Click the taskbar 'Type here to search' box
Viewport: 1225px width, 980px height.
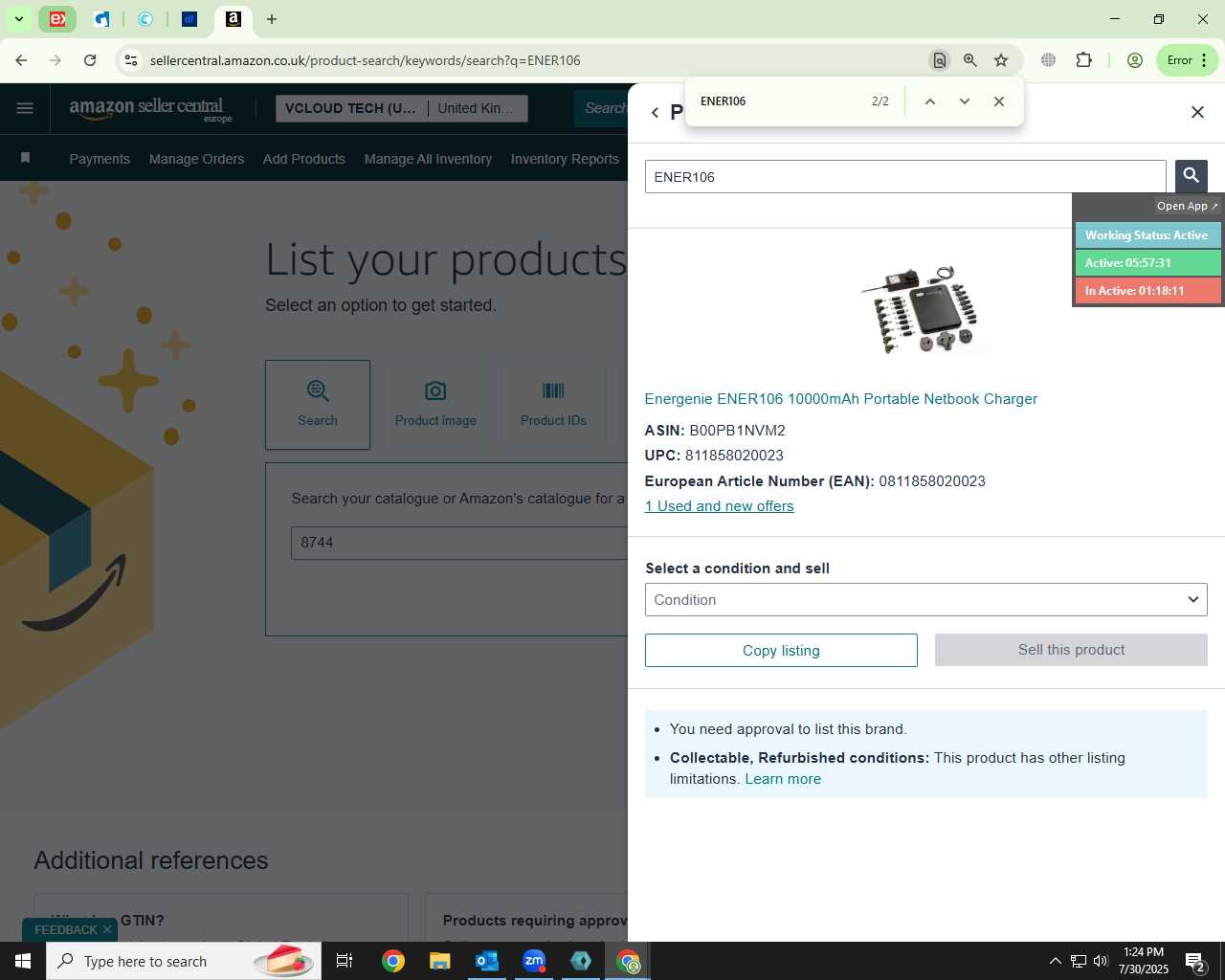(184, 961)
